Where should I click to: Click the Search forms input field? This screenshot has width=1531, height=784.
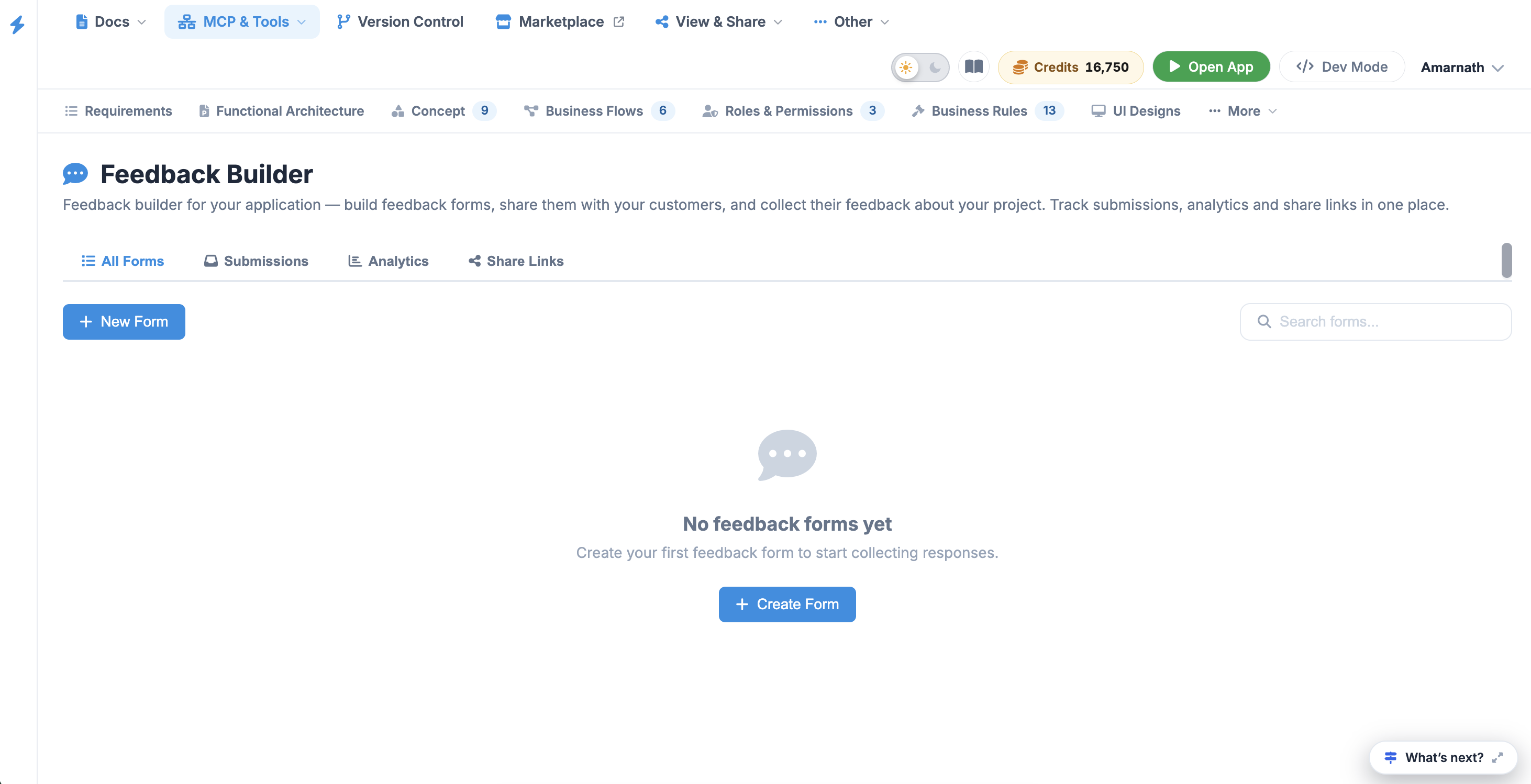(1375, 322)
